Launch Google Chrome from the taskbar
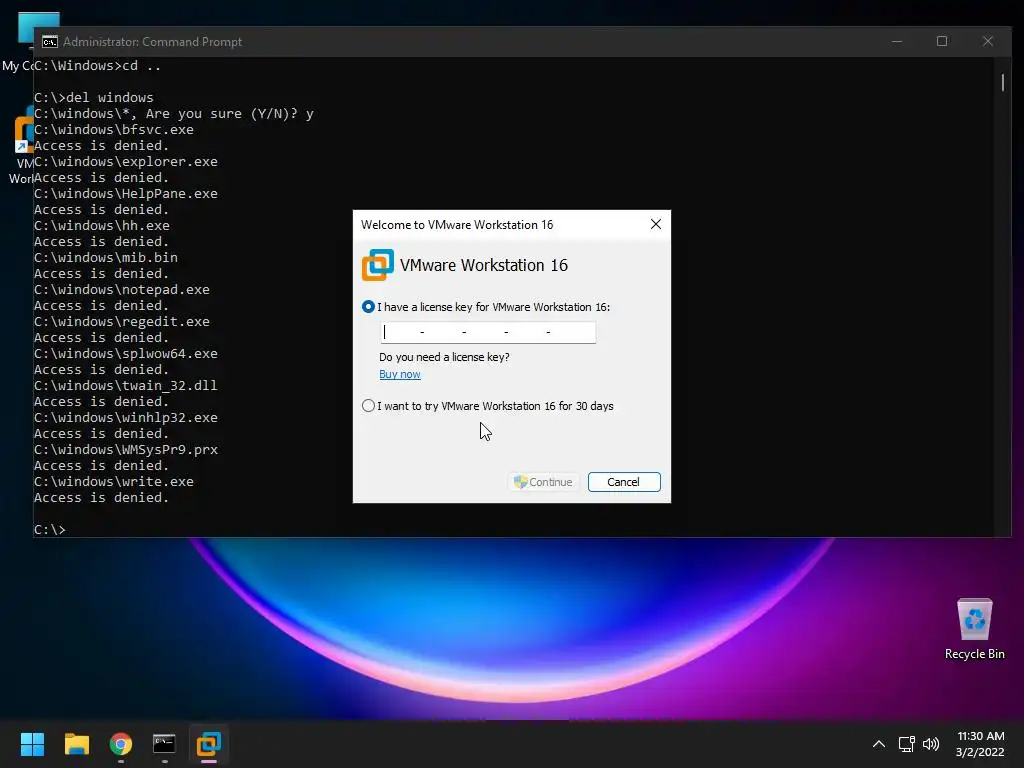Viewport: 1024px width, 768px height. coord(121,744)
